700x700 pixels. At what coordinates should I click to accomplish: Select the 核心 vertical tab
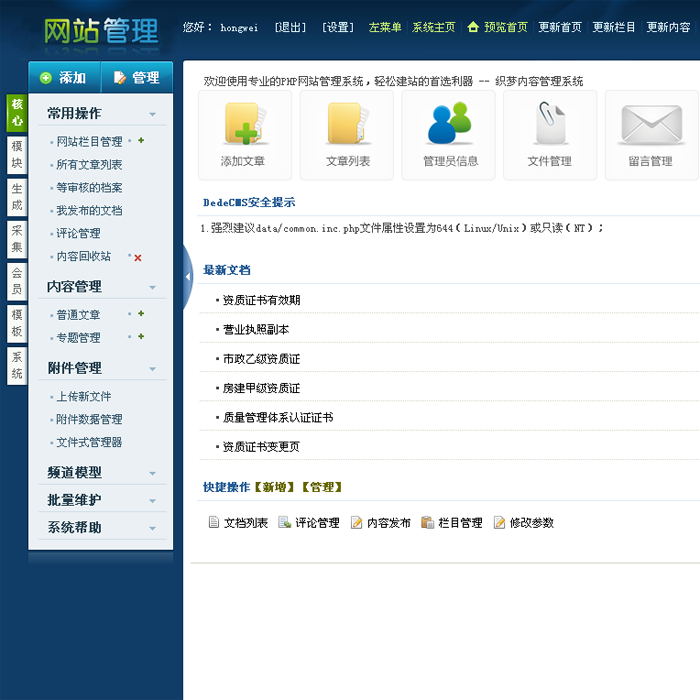[x=17, y=112]
